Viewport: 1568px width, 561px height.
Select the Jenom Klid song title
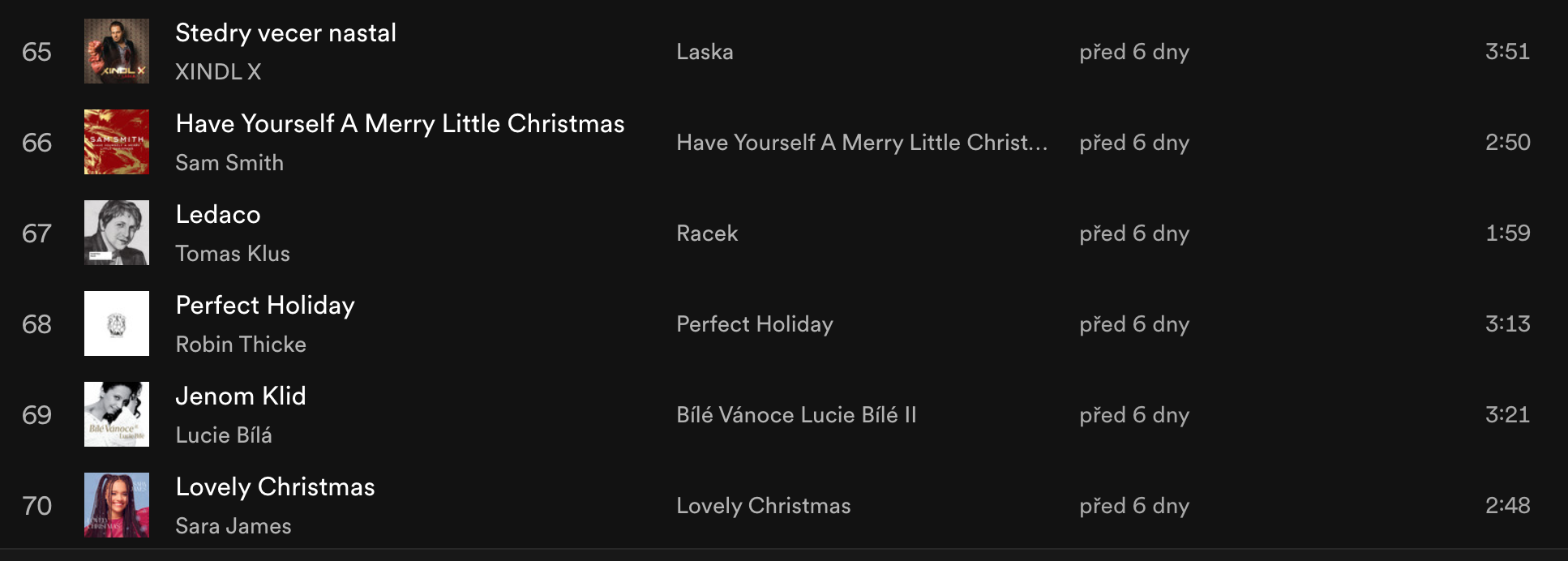pos(241,396)
